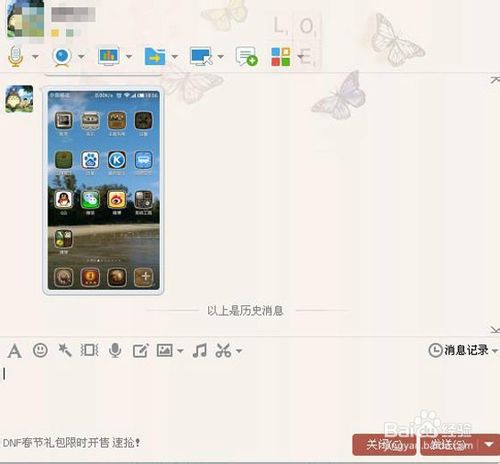Click the 以上是历史消息 history label
The image size is (500, 464).
click(x=245, y=311)
